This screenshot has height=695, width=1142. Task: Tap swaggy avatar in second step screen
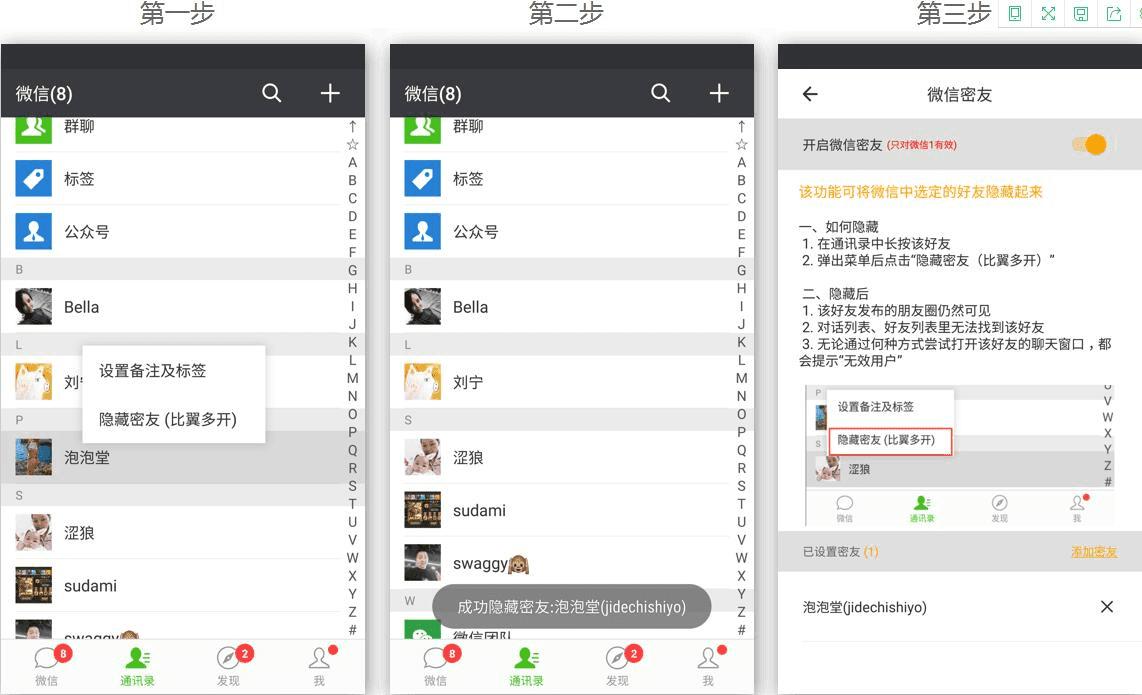422,562
